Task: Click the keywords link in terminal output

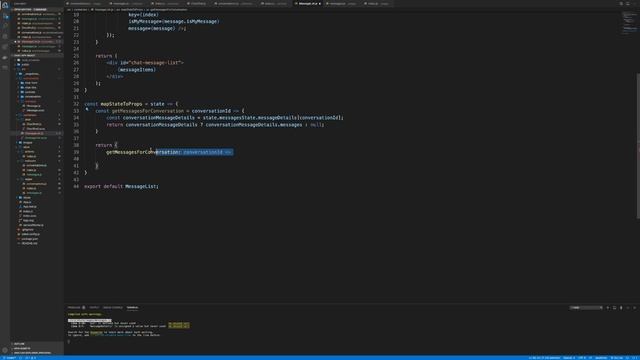Action: [x=96, y=333]
